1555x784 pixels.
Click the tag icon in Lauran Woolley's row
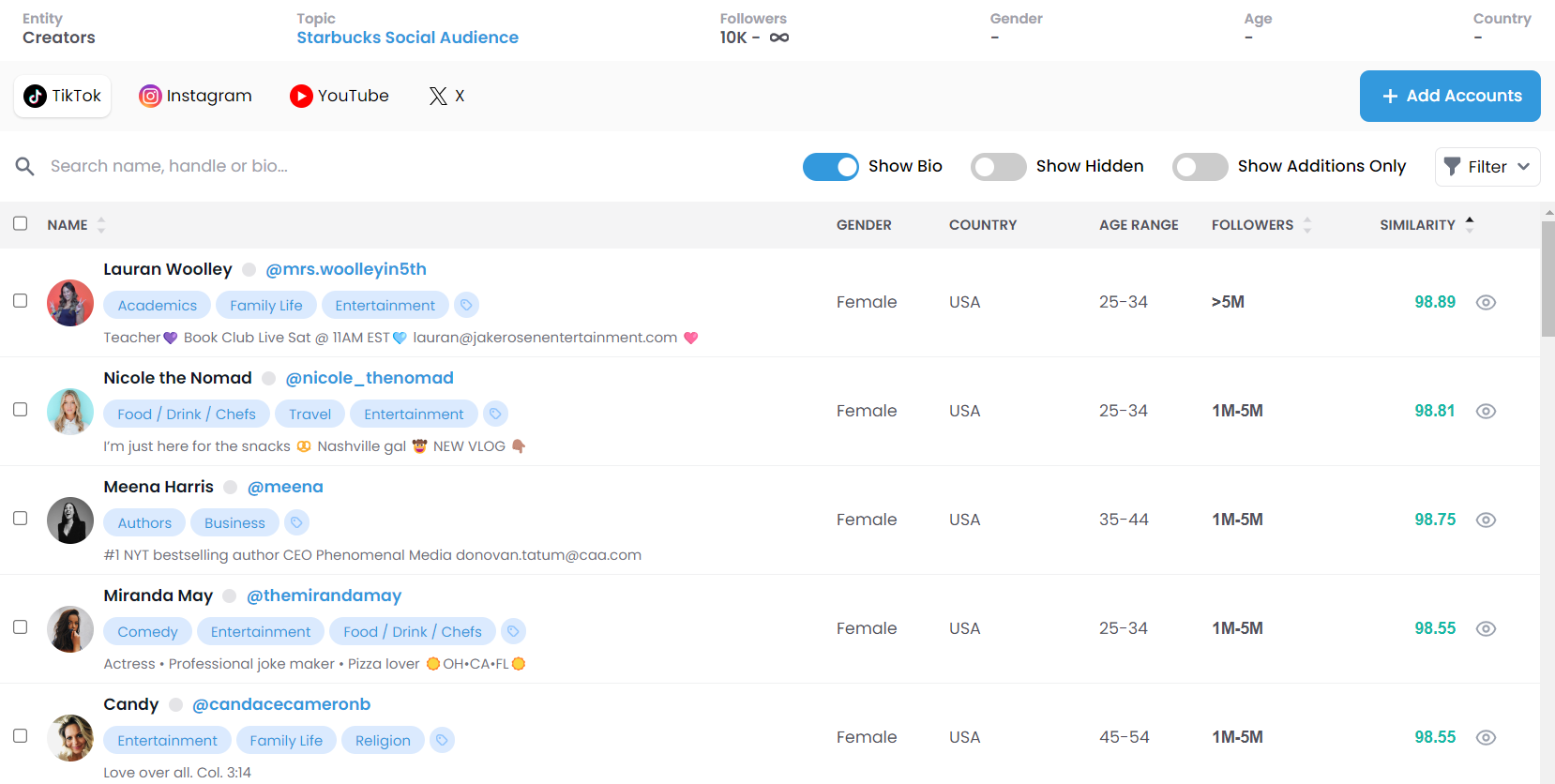[466, 305]
